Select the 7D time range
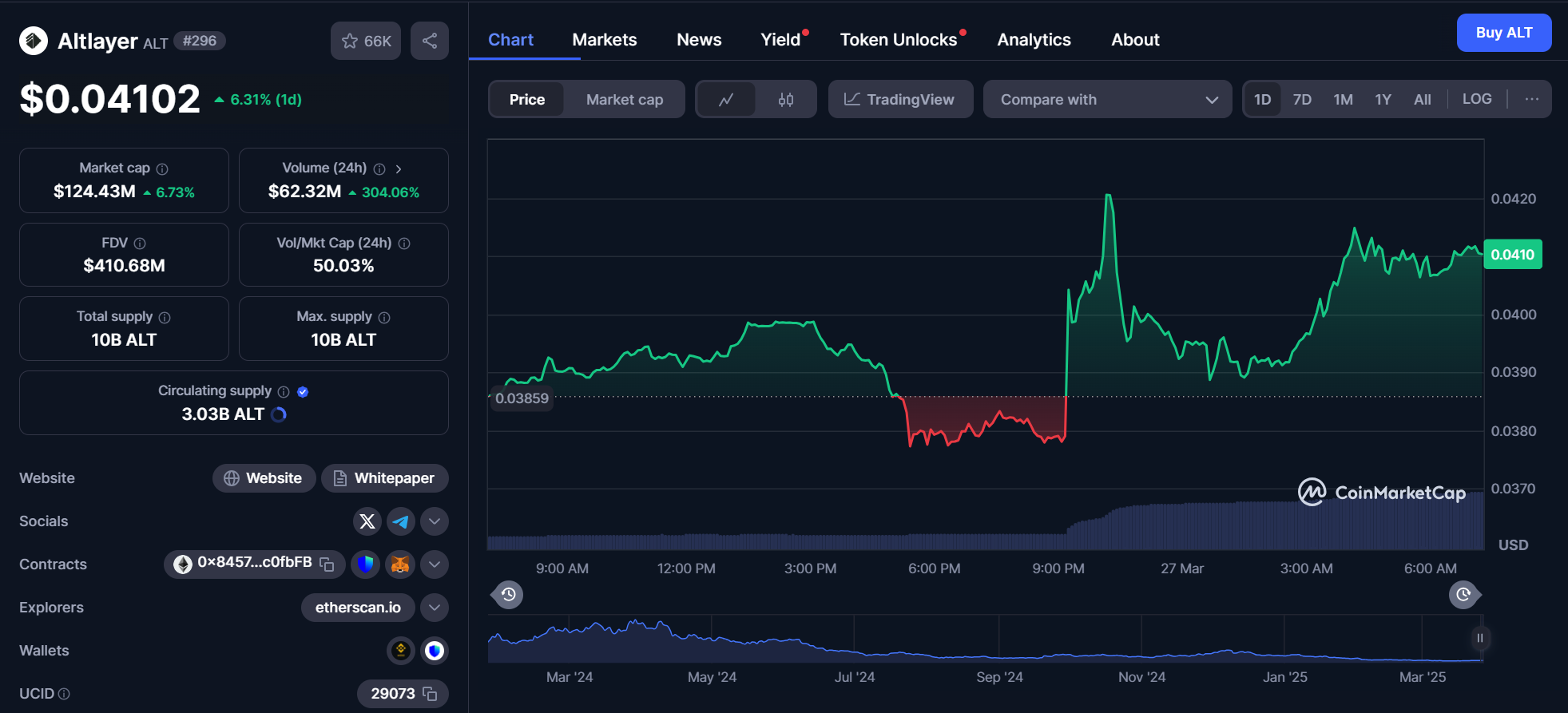The image size is (1568, 713). coord(1302,100)
